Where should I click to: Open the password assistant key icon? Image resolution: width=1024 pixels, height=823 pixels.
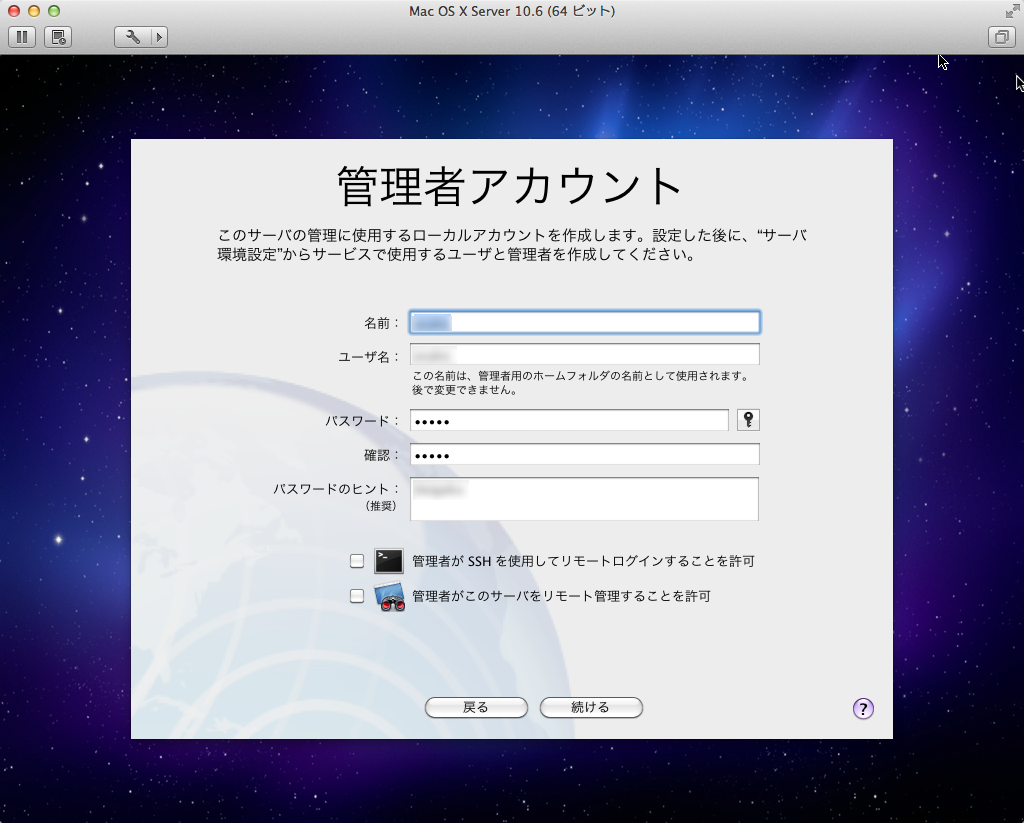pyautogui.click(x=748, y=420)
